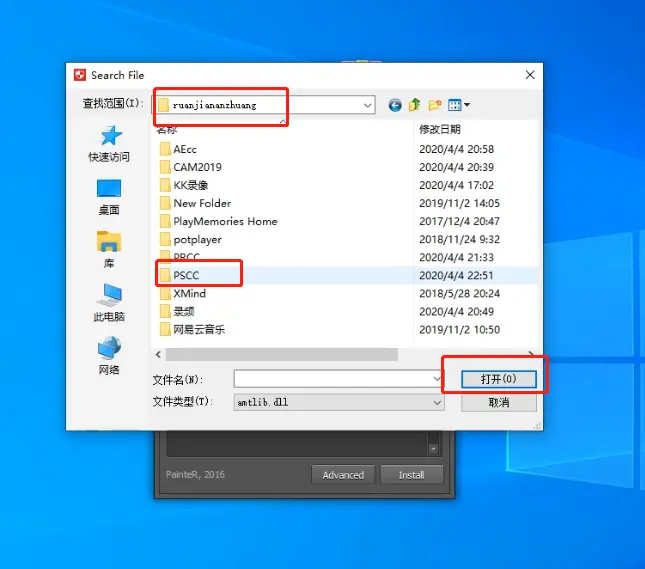Click the 2017/12/4 20:47 date cell

[x=459, y=221]
